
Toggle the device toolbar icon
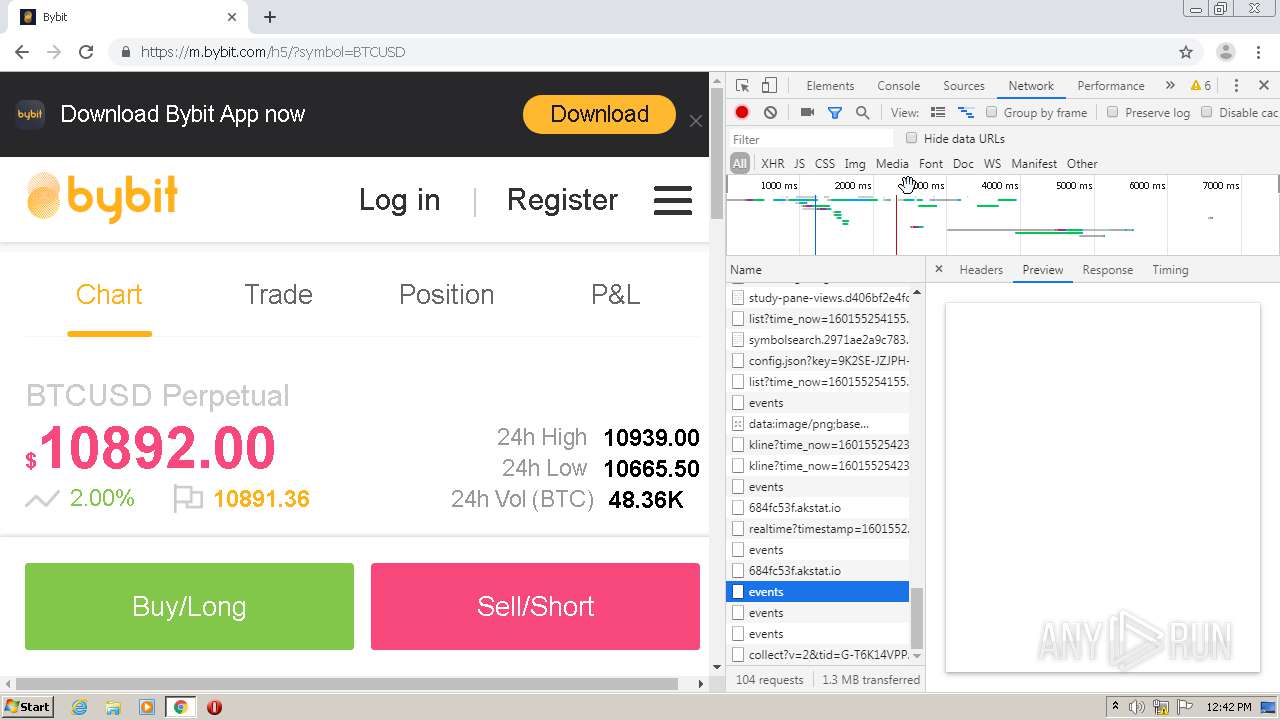pyautogui.click(x=769, y=86)
